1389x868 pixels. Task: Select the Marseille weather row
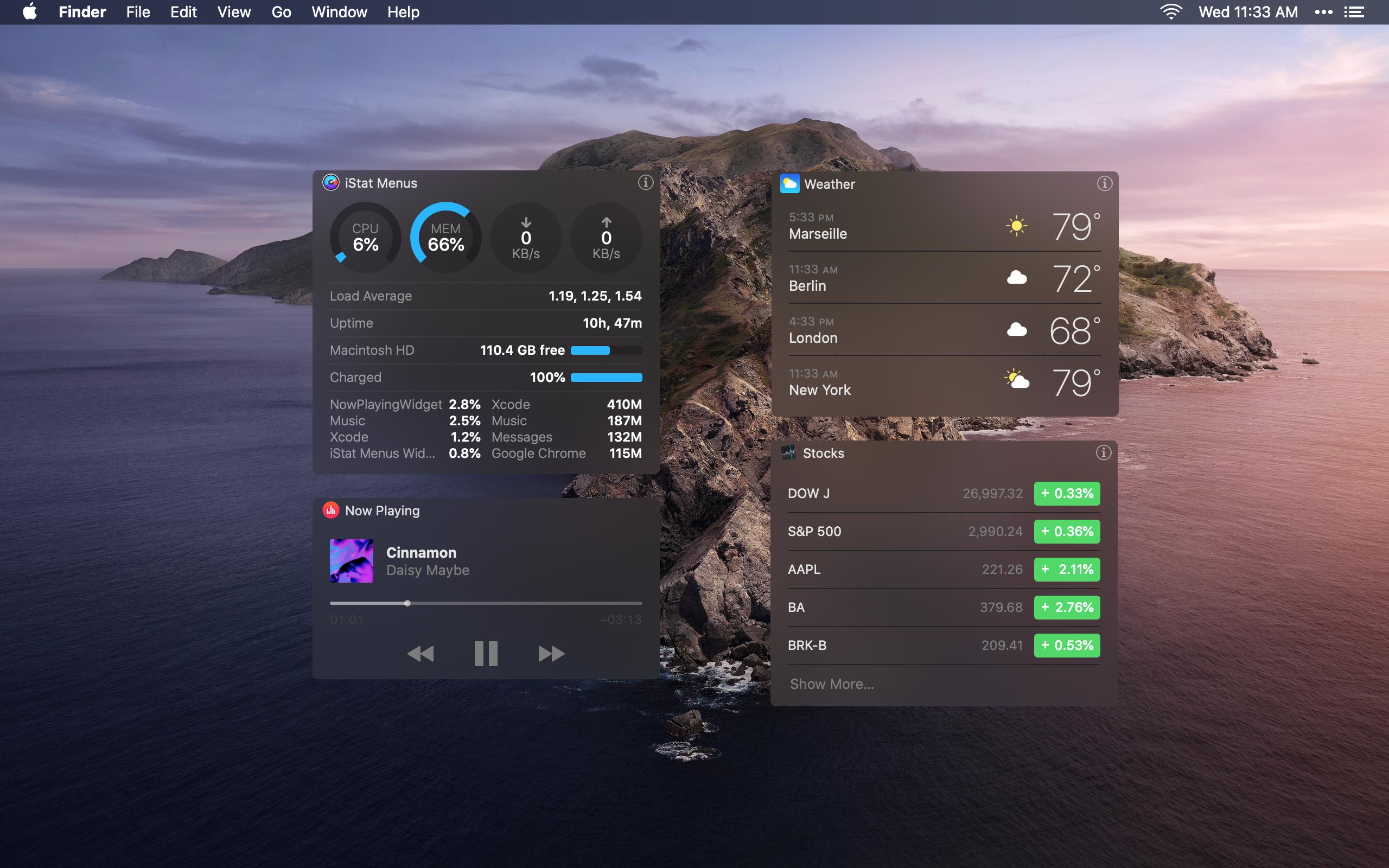[945, 226]
